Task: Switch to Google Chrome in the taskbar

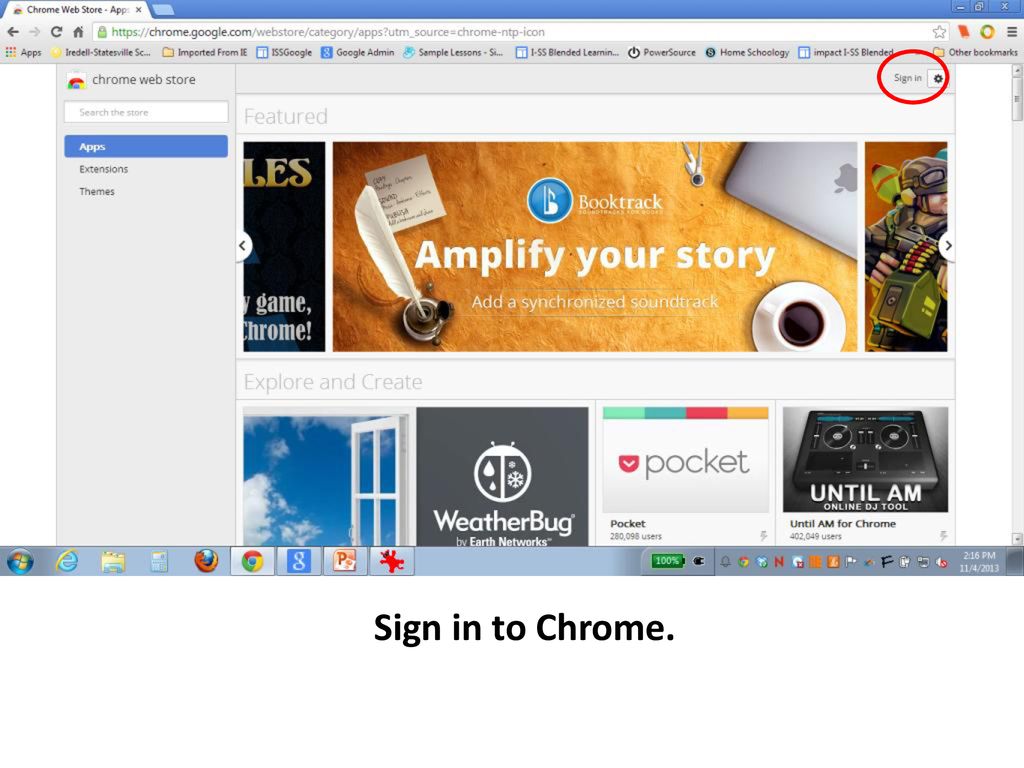Action: (252, 562)
